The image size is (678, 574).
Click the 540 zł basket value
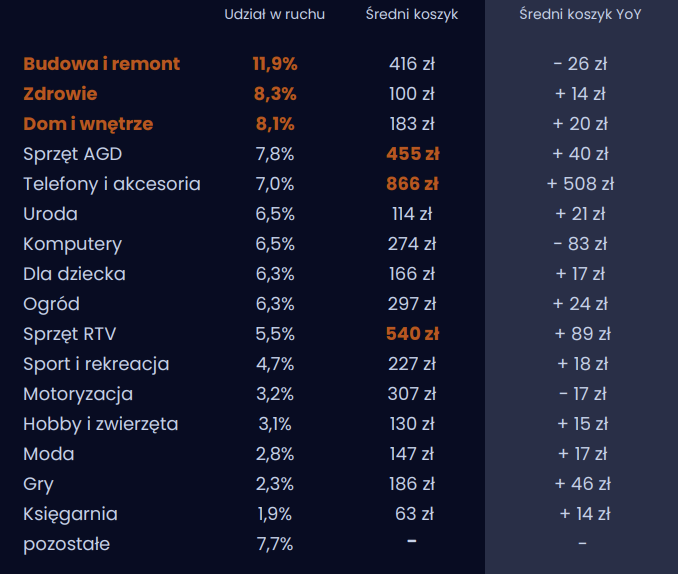click(x=412, y=334)
